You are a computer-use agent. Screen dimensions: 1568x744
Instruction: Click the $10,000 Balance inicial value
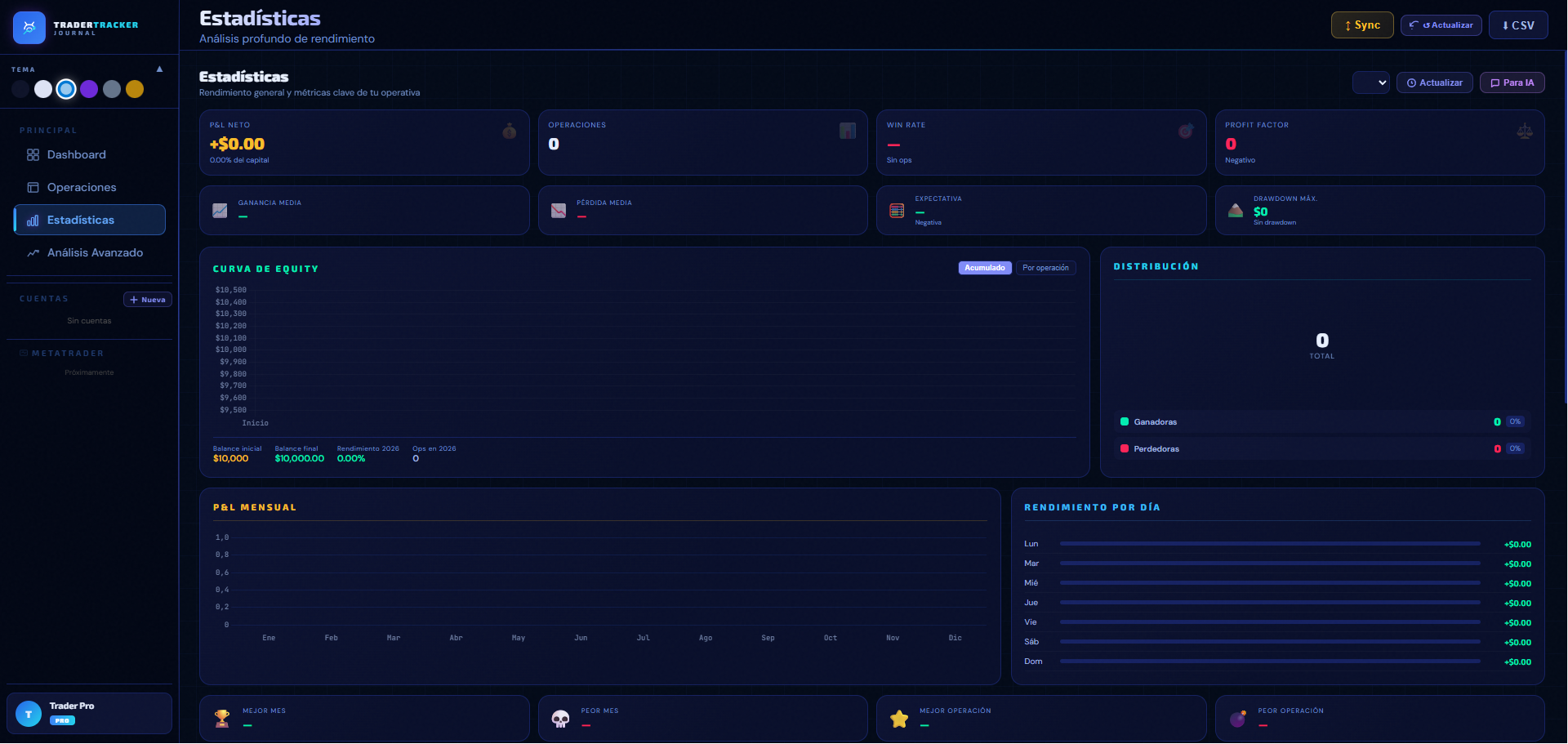point(231,459)
